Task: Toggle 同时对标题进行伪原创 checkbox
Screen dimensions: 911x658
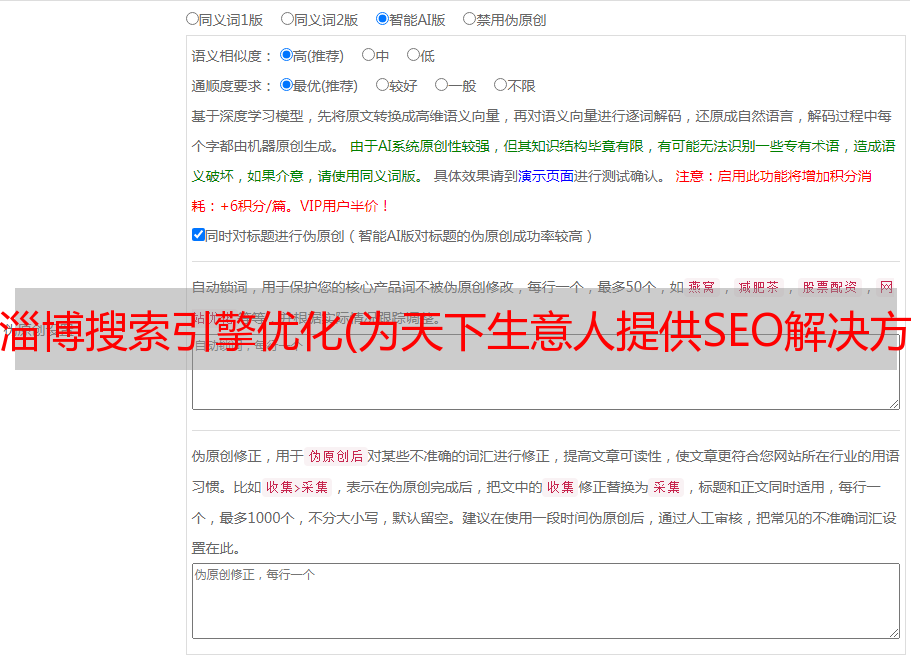Action: point(198,235)
